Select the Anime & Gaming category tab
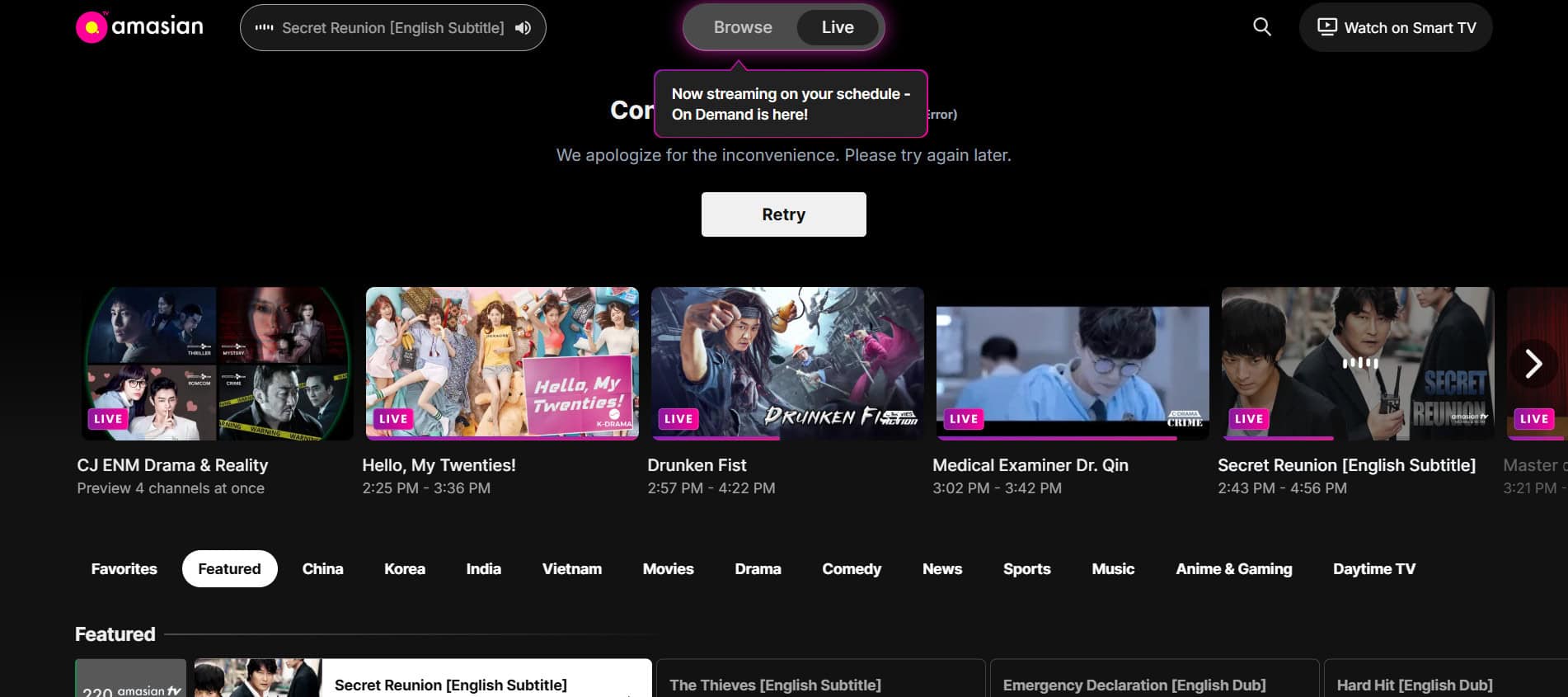This screenshot has height=697, width=1568. [1234, 569]
